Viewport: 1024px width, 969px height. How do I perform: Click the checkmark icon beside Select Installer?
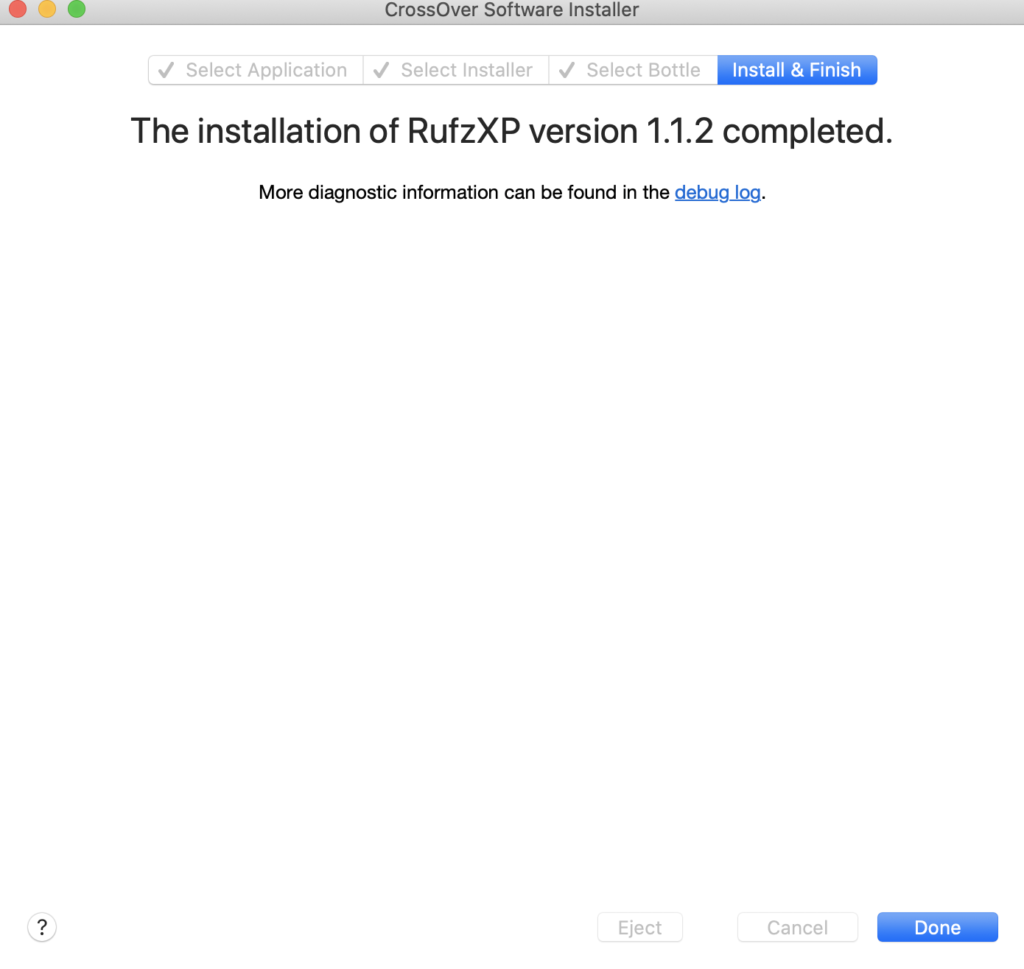click(x=381, y=71)
